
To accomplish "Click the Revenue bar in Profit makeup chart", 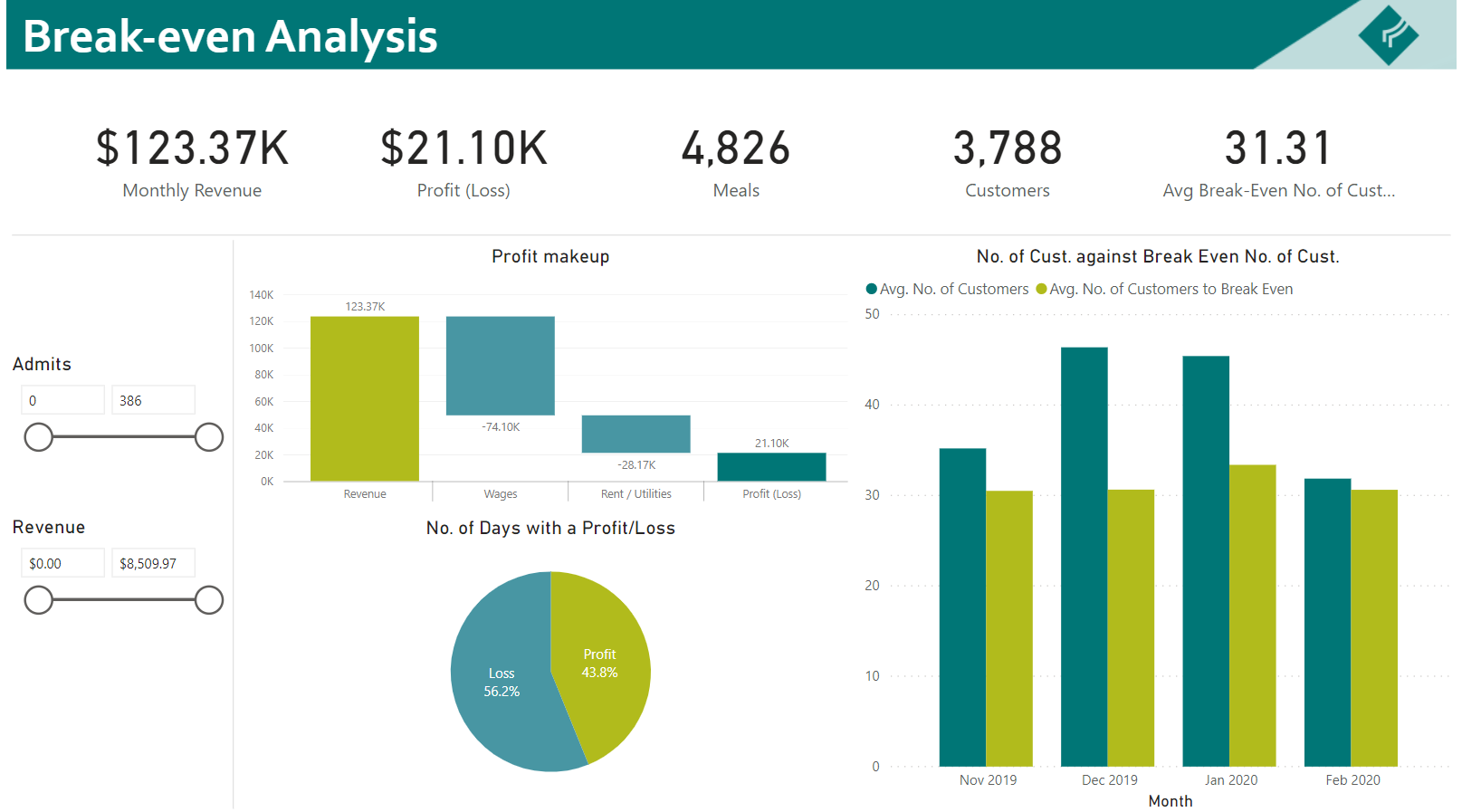I will click(364, 398).
